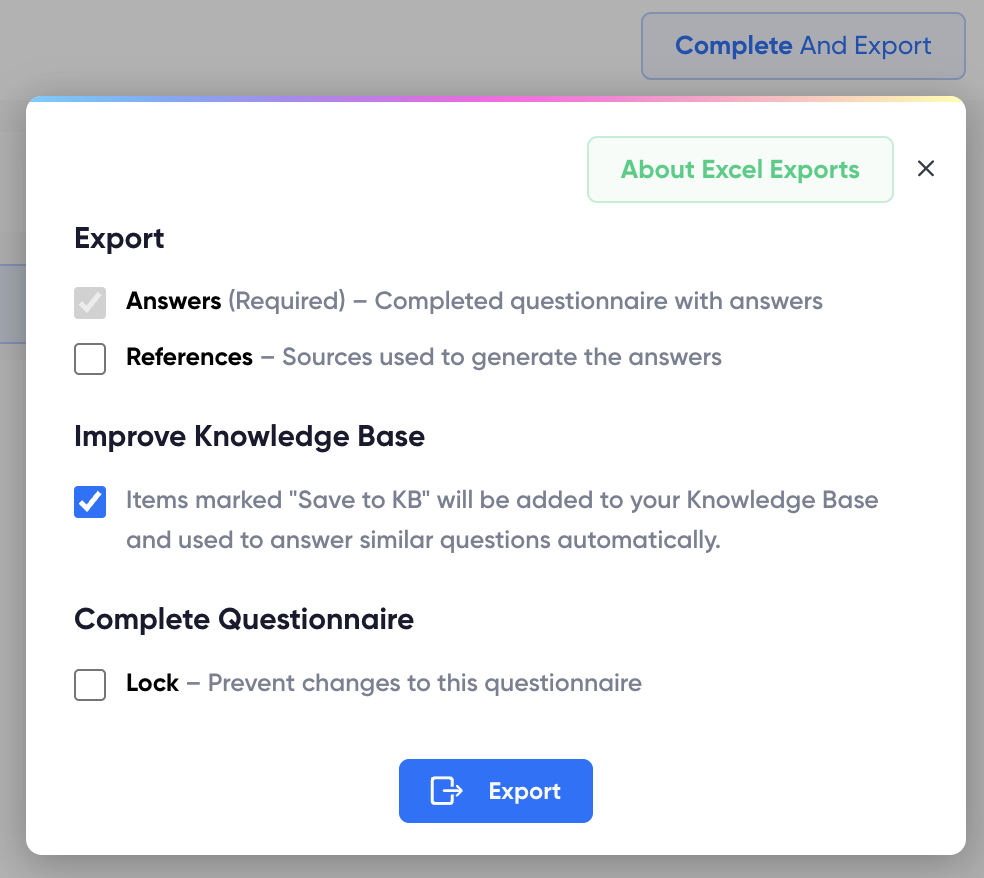
Task: Click the bold Answers label
Action: click(172, 301)
